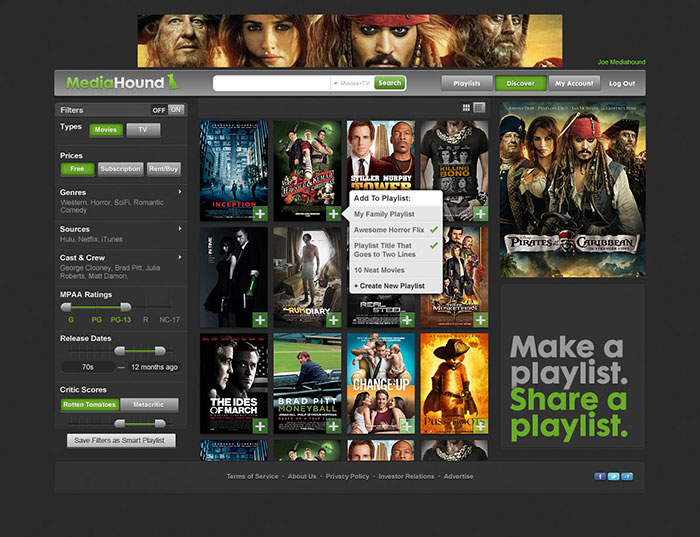
Task: Open Advertise footer link
Action: tap(458, 476)
